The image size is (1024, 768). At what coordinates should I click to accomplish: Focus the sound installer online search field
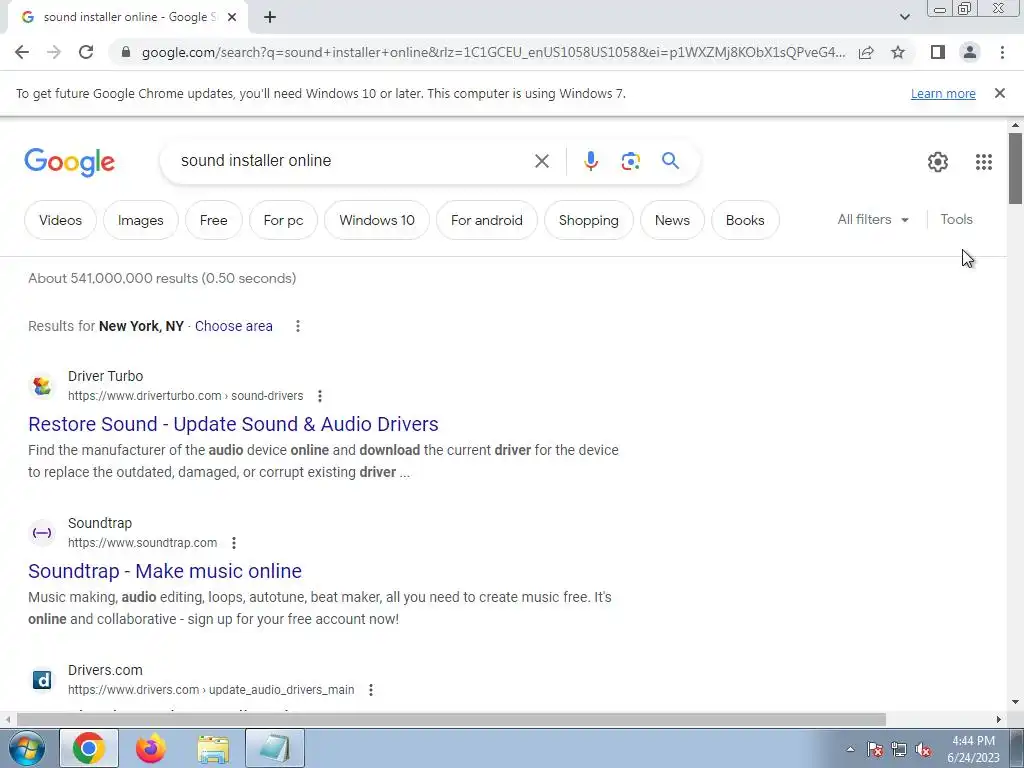[x=353, y=161]
